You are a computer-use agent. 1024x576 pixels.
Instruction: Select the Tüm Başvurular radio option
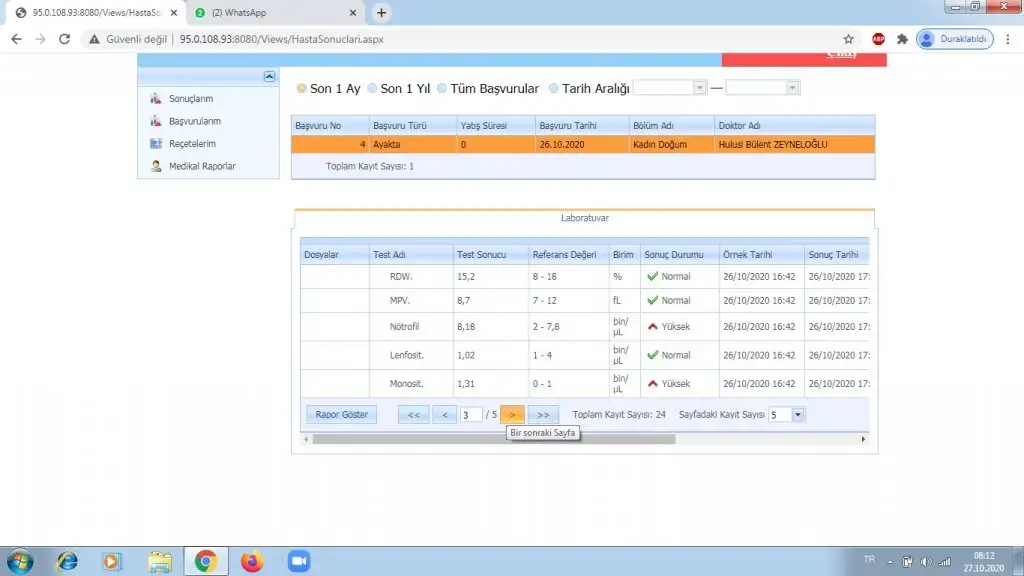point(442,88)
